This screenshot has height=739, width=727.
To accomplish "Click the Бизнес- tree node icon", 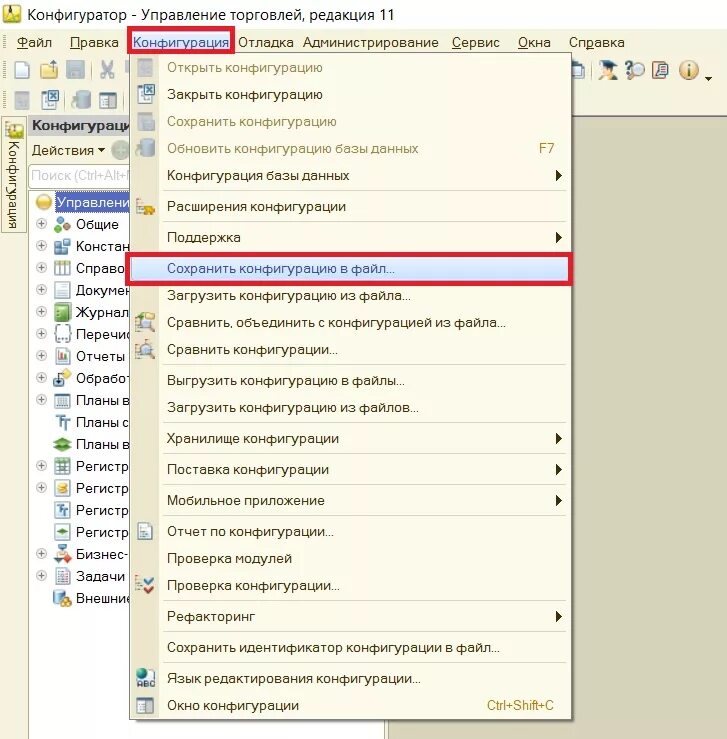I will pos(62,554).
